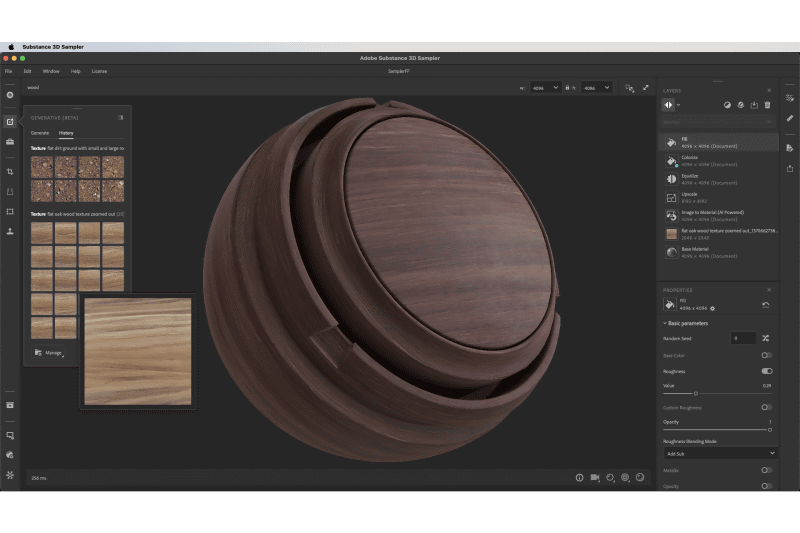Image resolution: width=800 pixels, height=533 pixels.
Task: Open the height resolution dropdown
Action: point(596,88)
